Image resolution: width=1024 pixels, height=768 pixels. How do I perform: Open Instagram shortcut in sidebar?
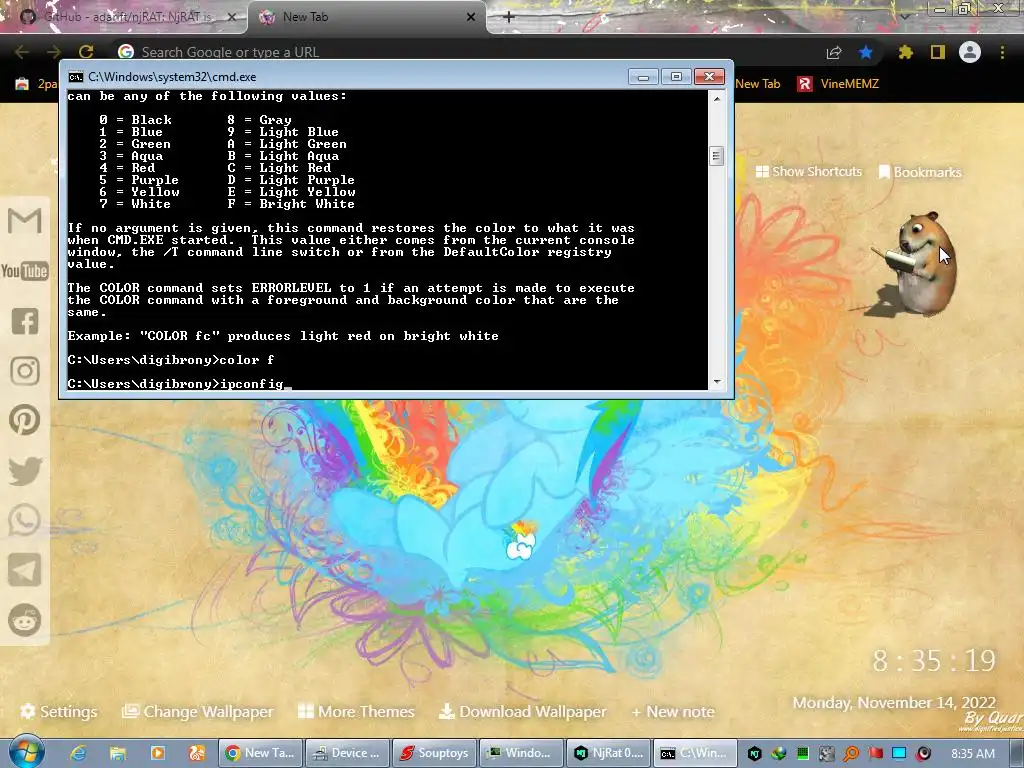click(25, 370)
